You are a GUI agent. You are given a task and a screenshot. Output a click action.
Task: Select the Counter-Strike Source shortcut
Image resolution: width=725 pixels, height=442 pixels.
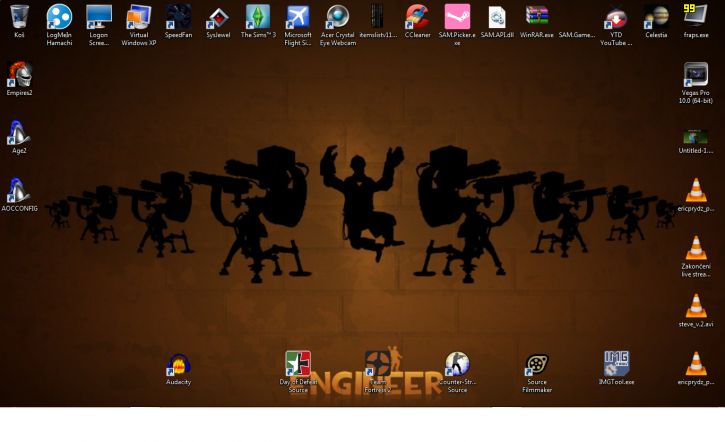pyautogui.click(x=457, y=363)
